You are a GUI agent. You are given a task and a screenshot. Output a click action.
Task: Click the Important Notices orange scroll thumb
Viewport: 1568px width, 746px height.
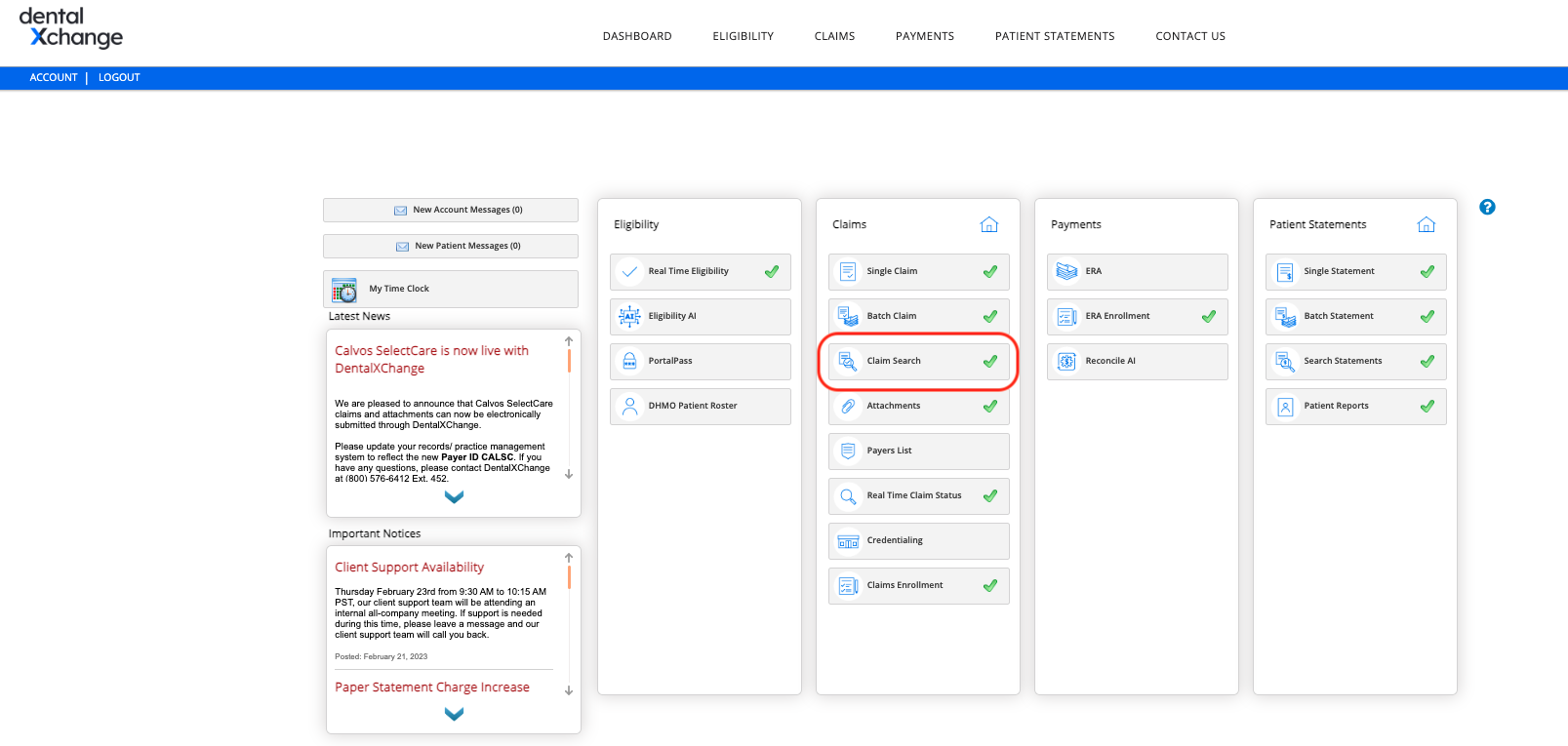click(569, 577)
